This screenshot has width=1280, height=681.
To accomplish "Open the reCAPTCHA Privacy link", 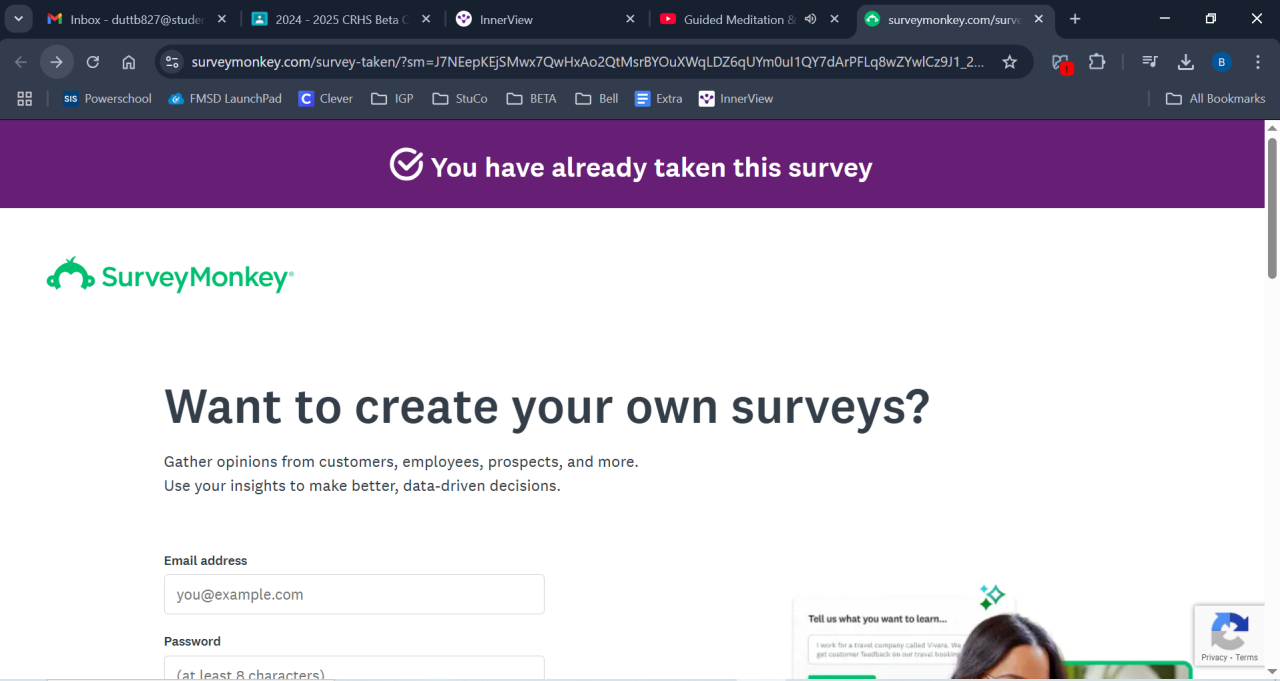I will [1214, 657].
